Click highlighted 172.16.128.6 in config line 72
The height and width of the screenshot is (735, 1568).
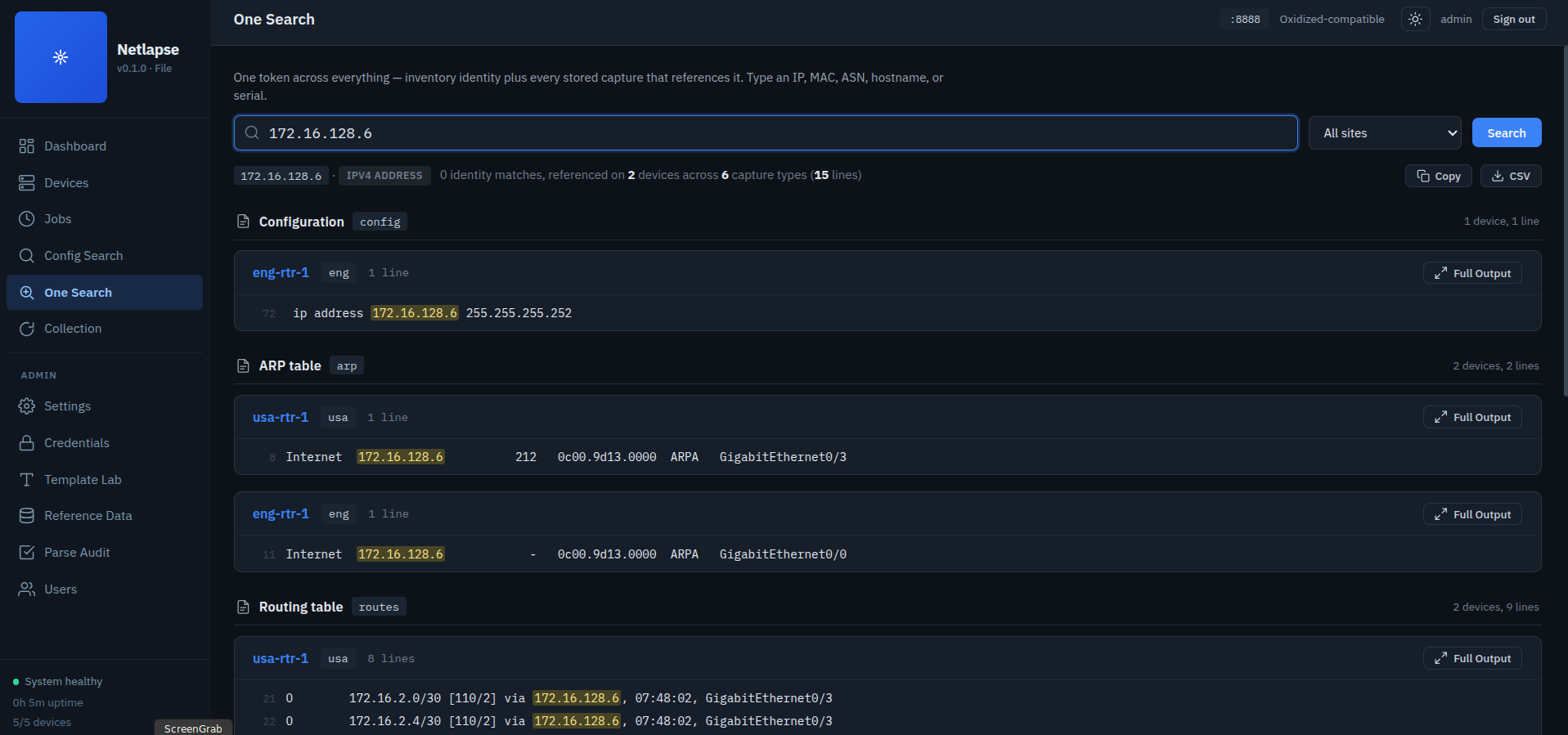(415, 313)
